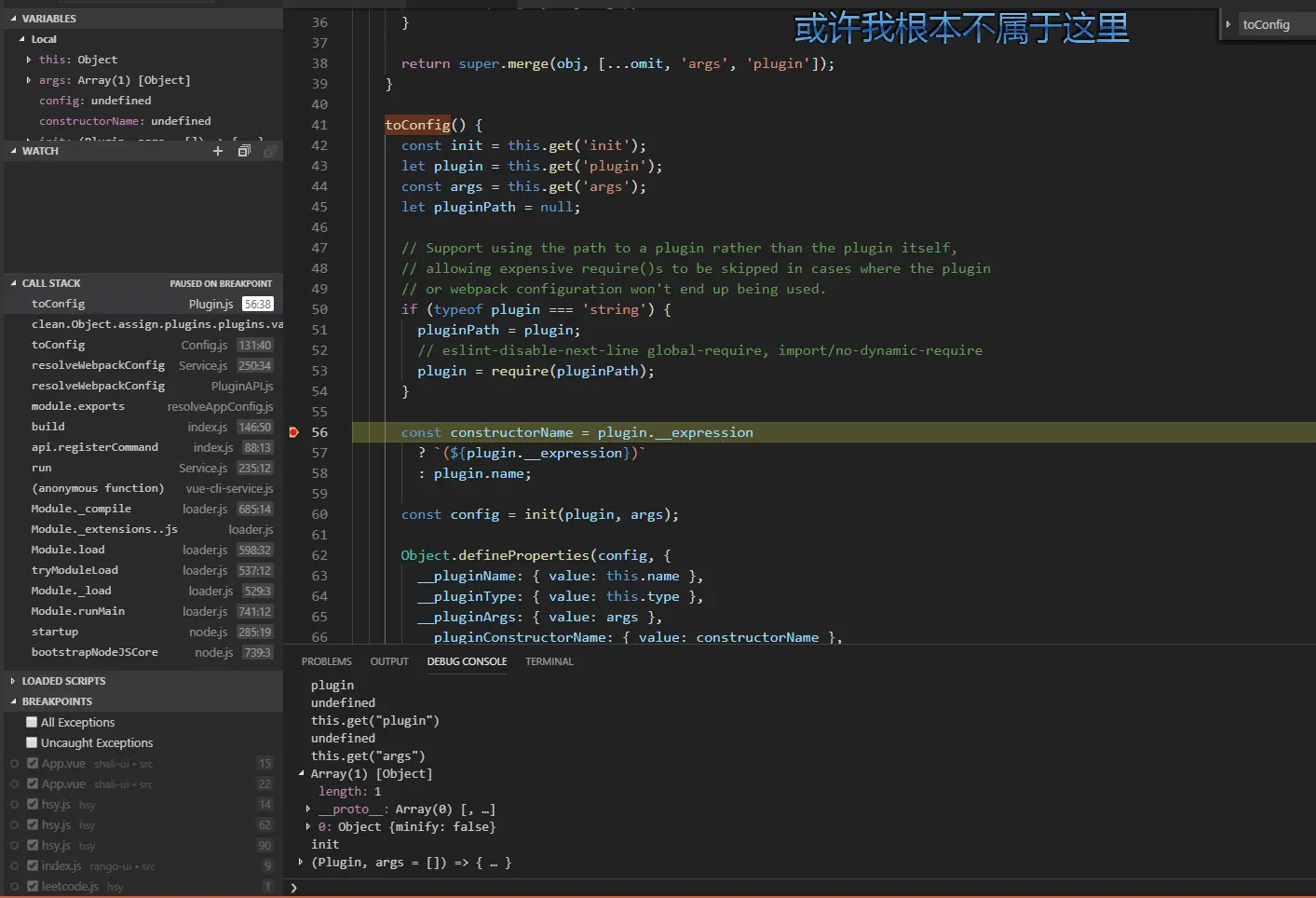Viewport: 1316px width, 898px height.
Task: Select (anonymous function) vue-cli-service.js frame
Action: coord(143,488)
